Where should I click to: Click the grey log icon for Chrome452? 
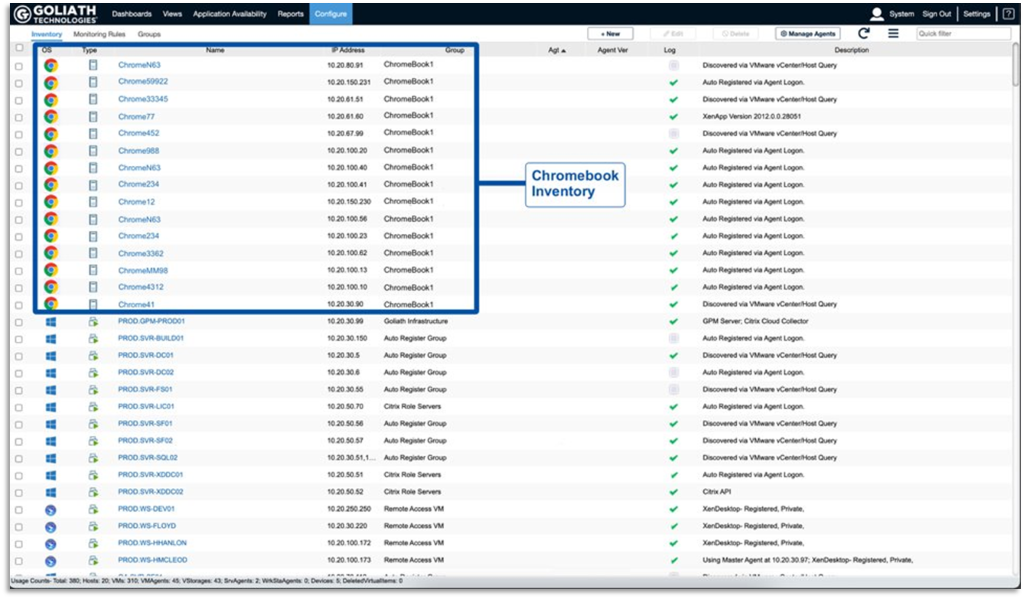pyautogui.click(x=673, y=133)
